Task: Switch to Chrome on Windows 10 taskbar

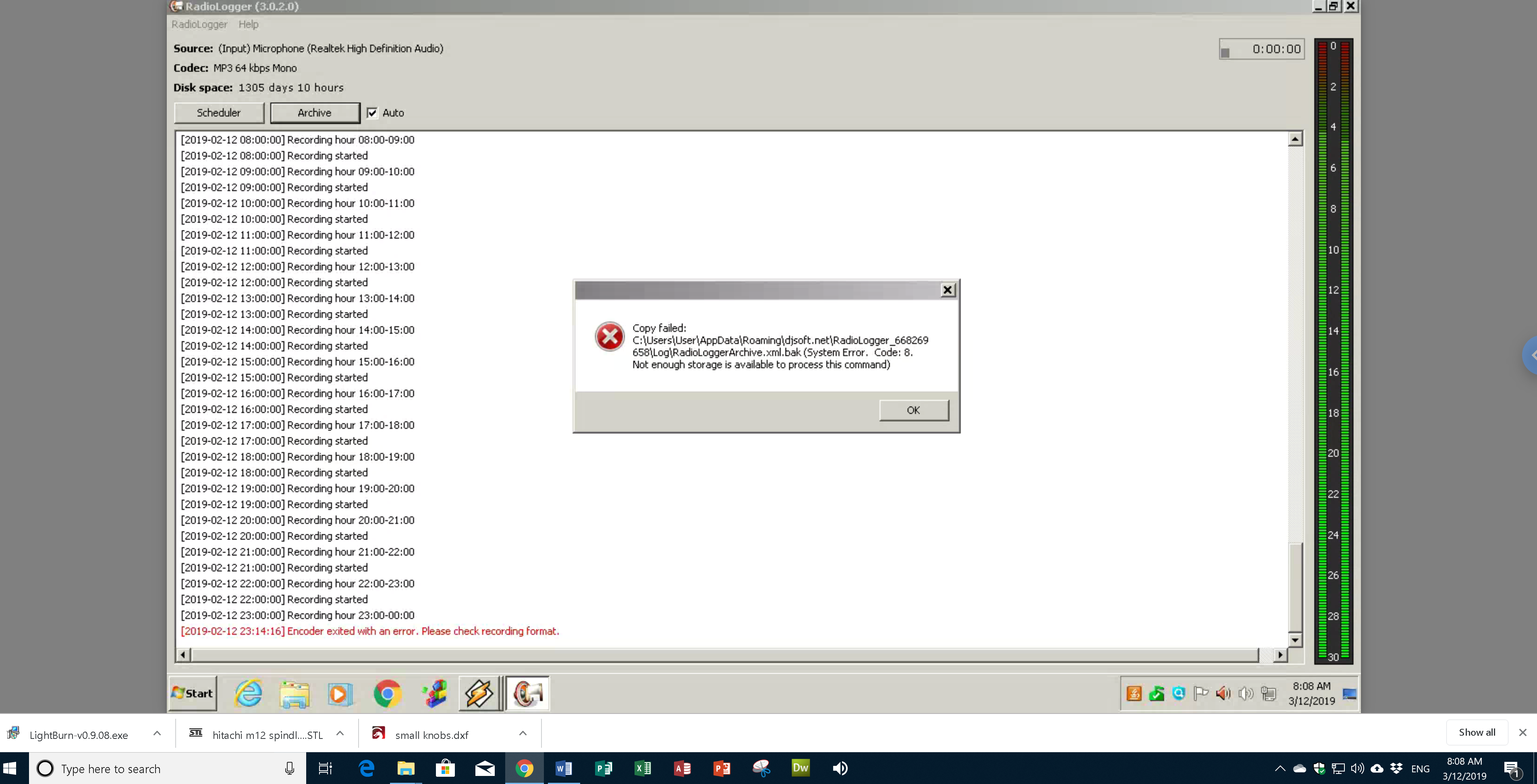Action: click(x=524, y=769)
